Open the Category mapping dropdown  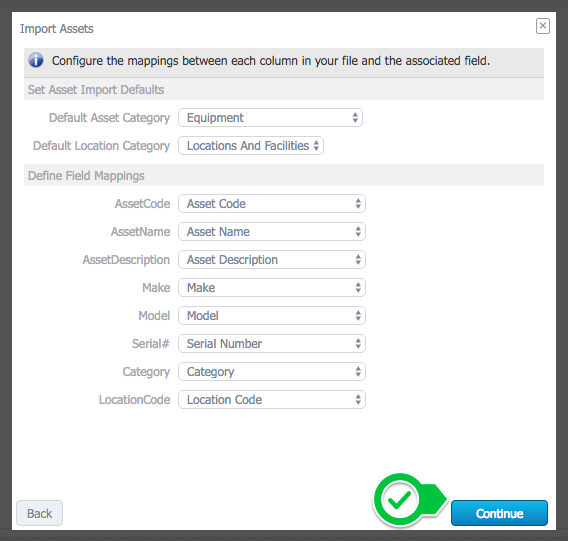(272, 372)
